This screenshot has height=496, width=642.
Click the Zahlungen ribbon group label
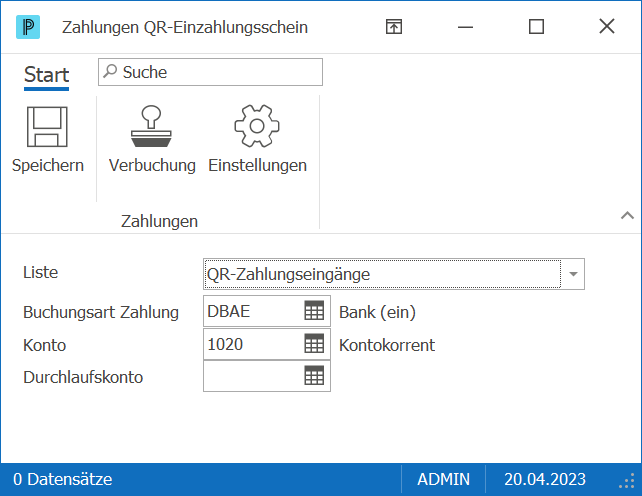tap(159, 221)
